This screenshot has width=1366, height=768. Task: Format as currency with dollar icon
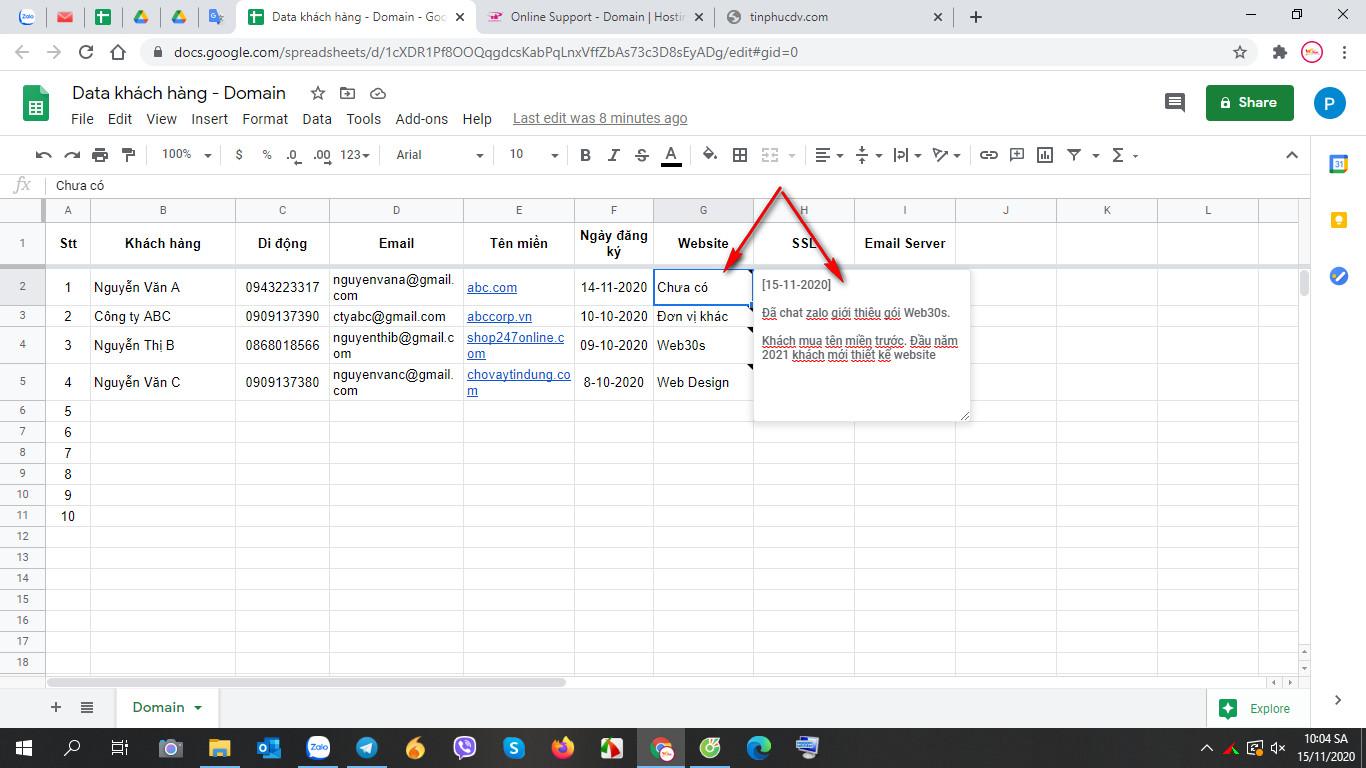pos(238,155)
